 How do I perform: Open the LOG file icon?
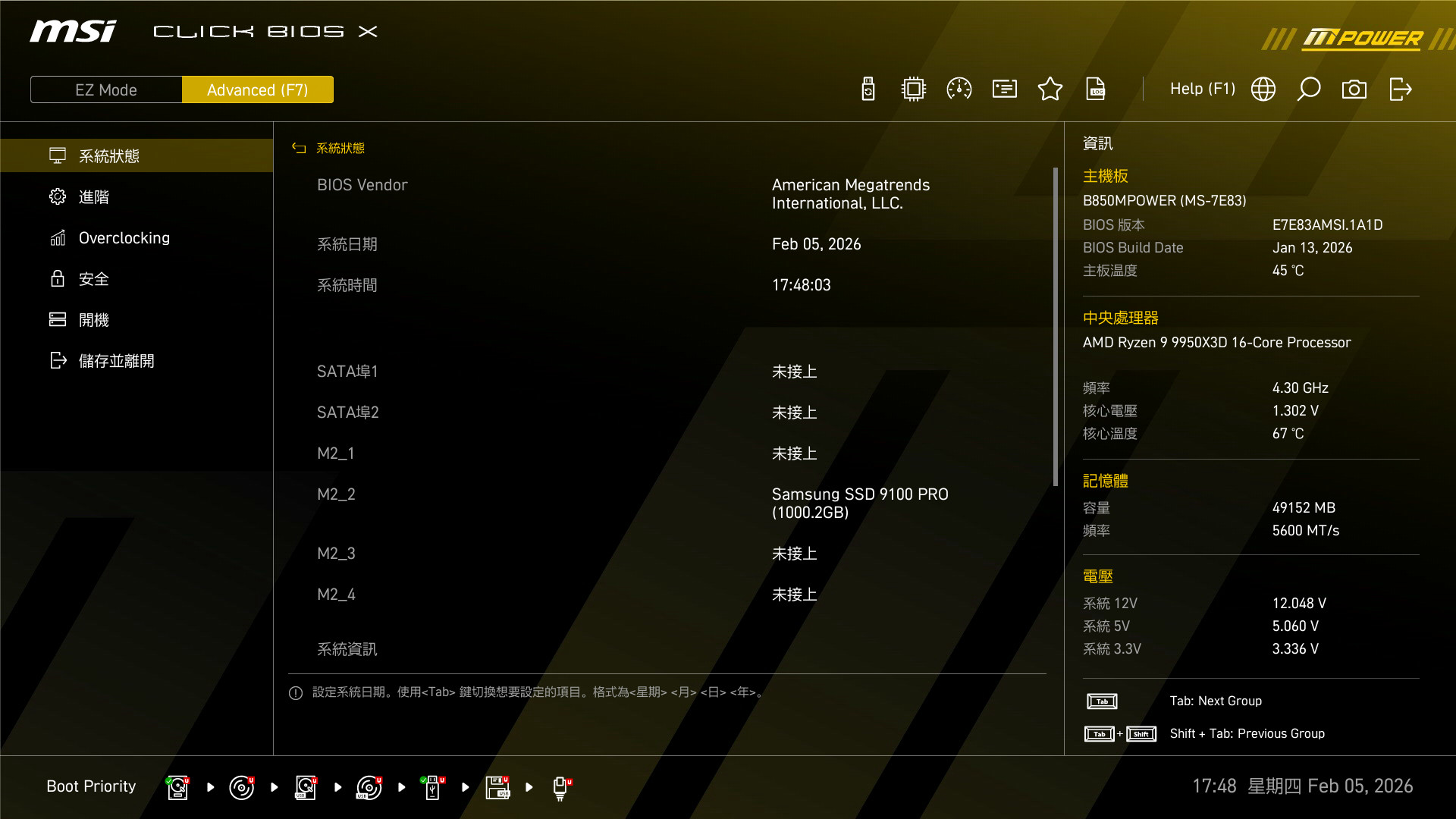[1096, 89]
